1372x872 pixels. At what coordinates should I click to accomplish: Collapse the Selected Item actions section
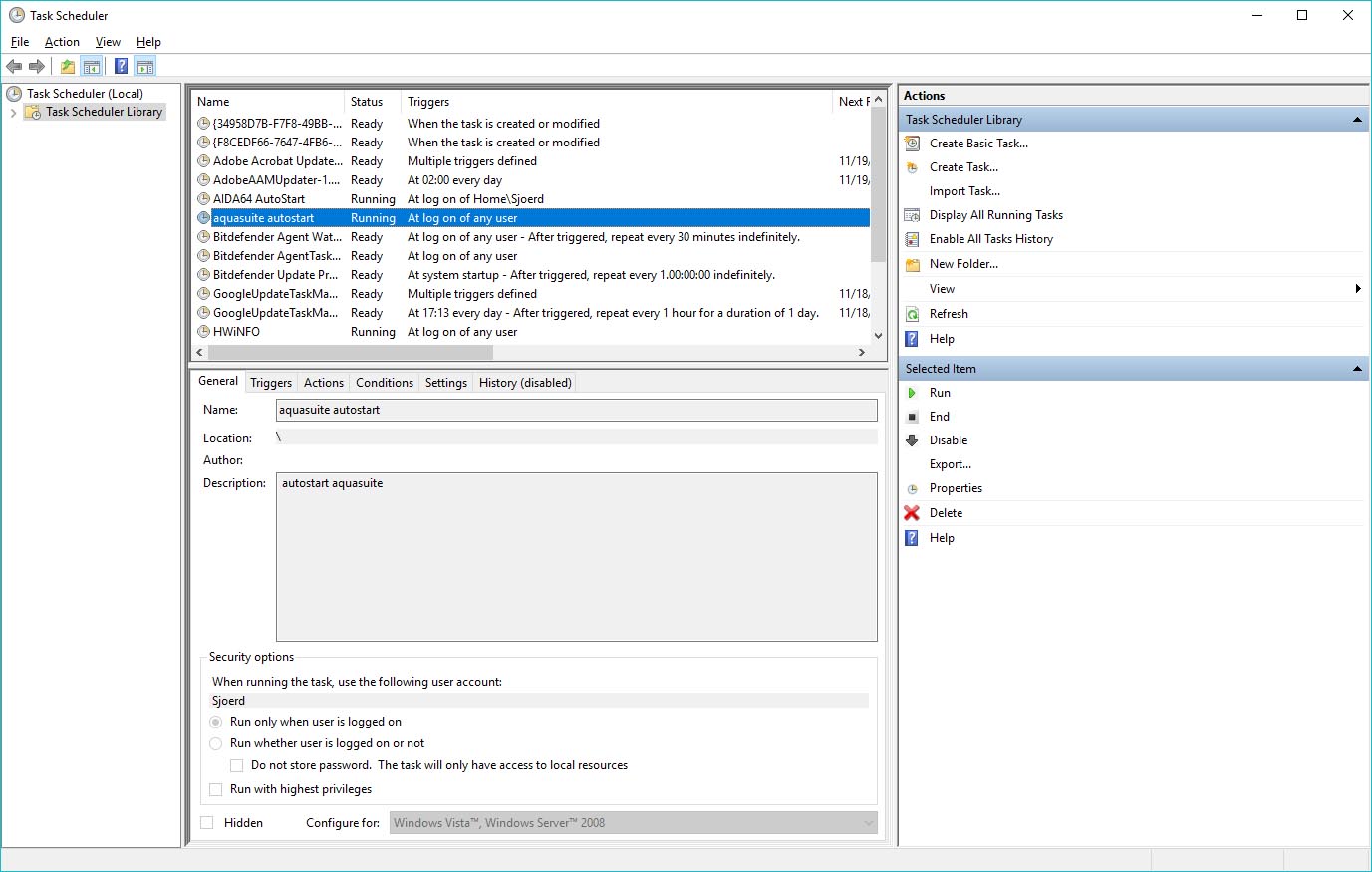[1356, 369]
